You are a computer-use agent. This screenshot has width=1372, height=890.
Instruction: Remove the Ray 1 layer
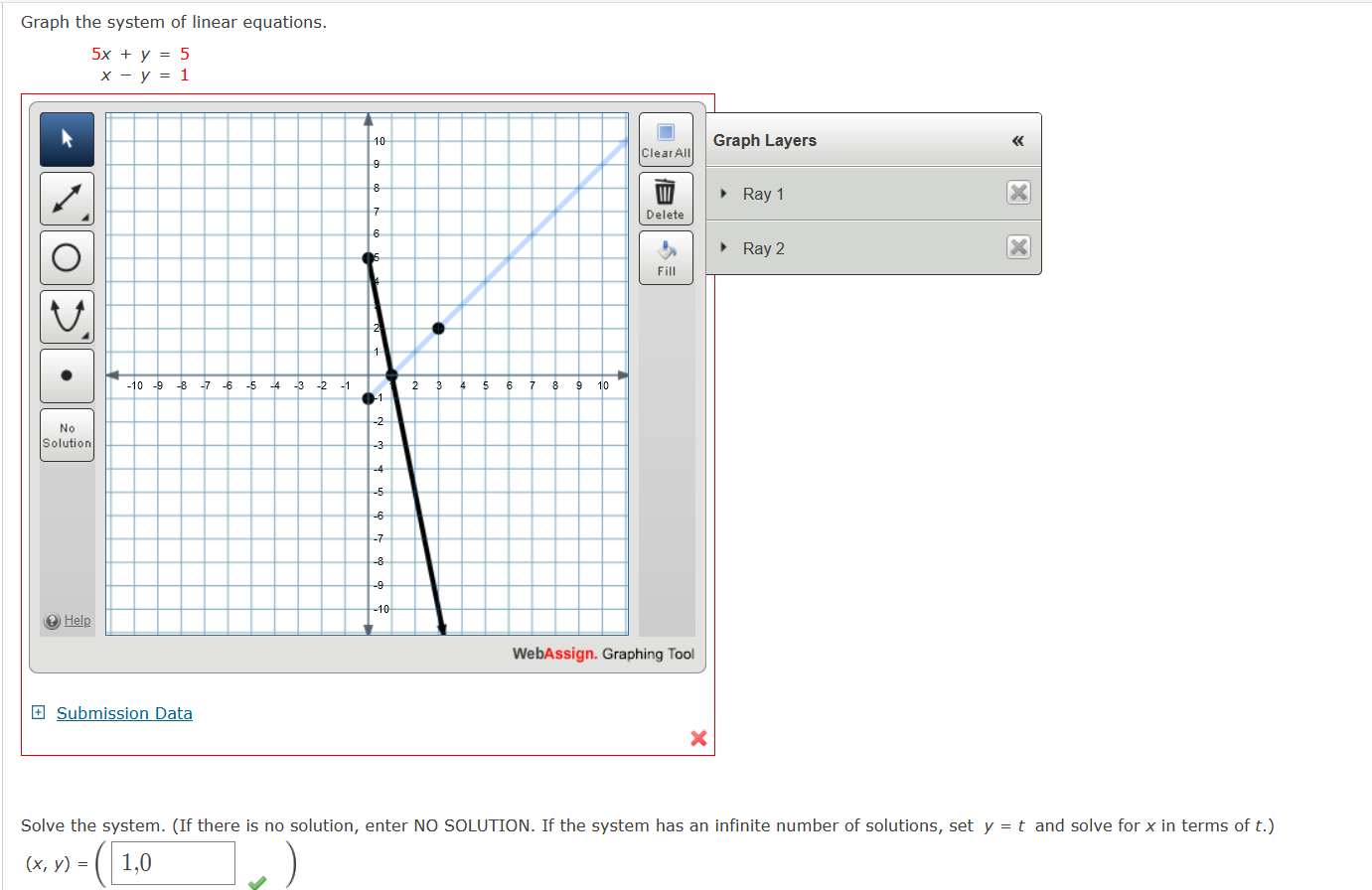click(x=1017, y=193)
